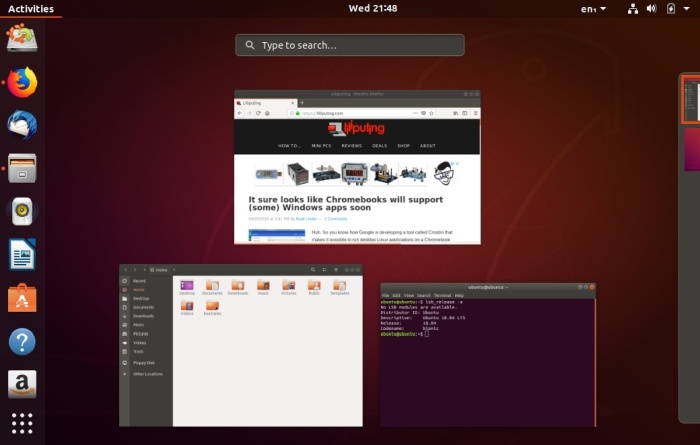Image resolution: width=700 pixels, height=445 pixels.
Task: Show all applications grid
Action: click(x=22, y=423)
